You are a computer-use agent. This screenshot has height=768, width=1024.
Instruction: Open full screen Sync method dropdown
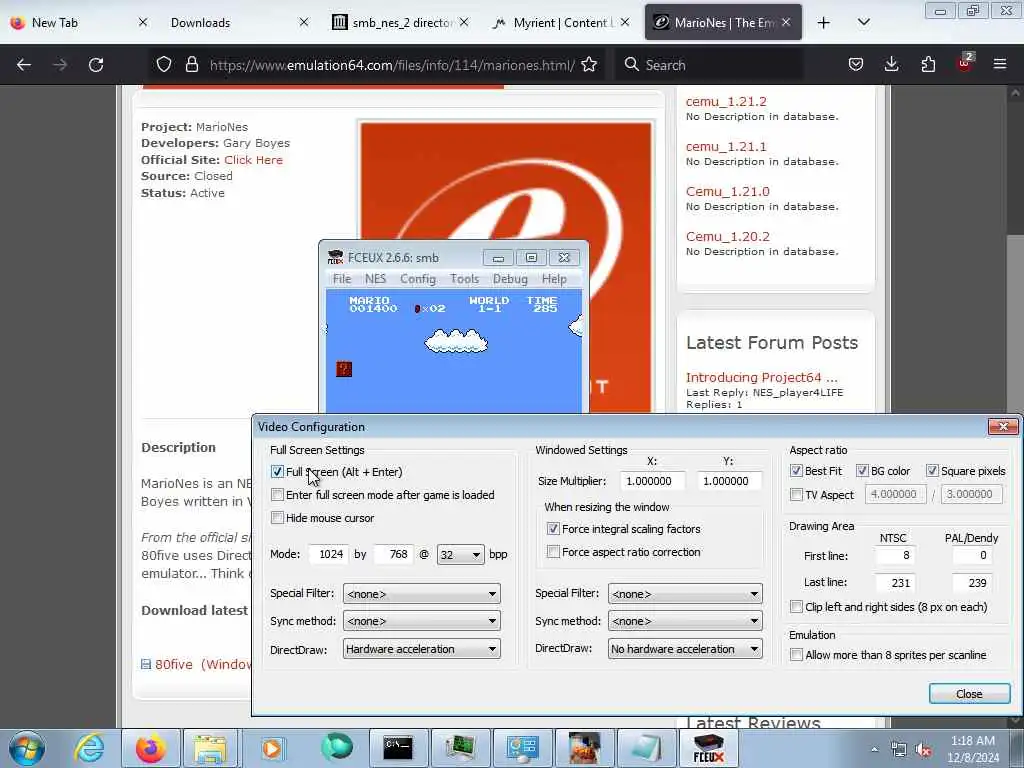(x=421, y=621)
